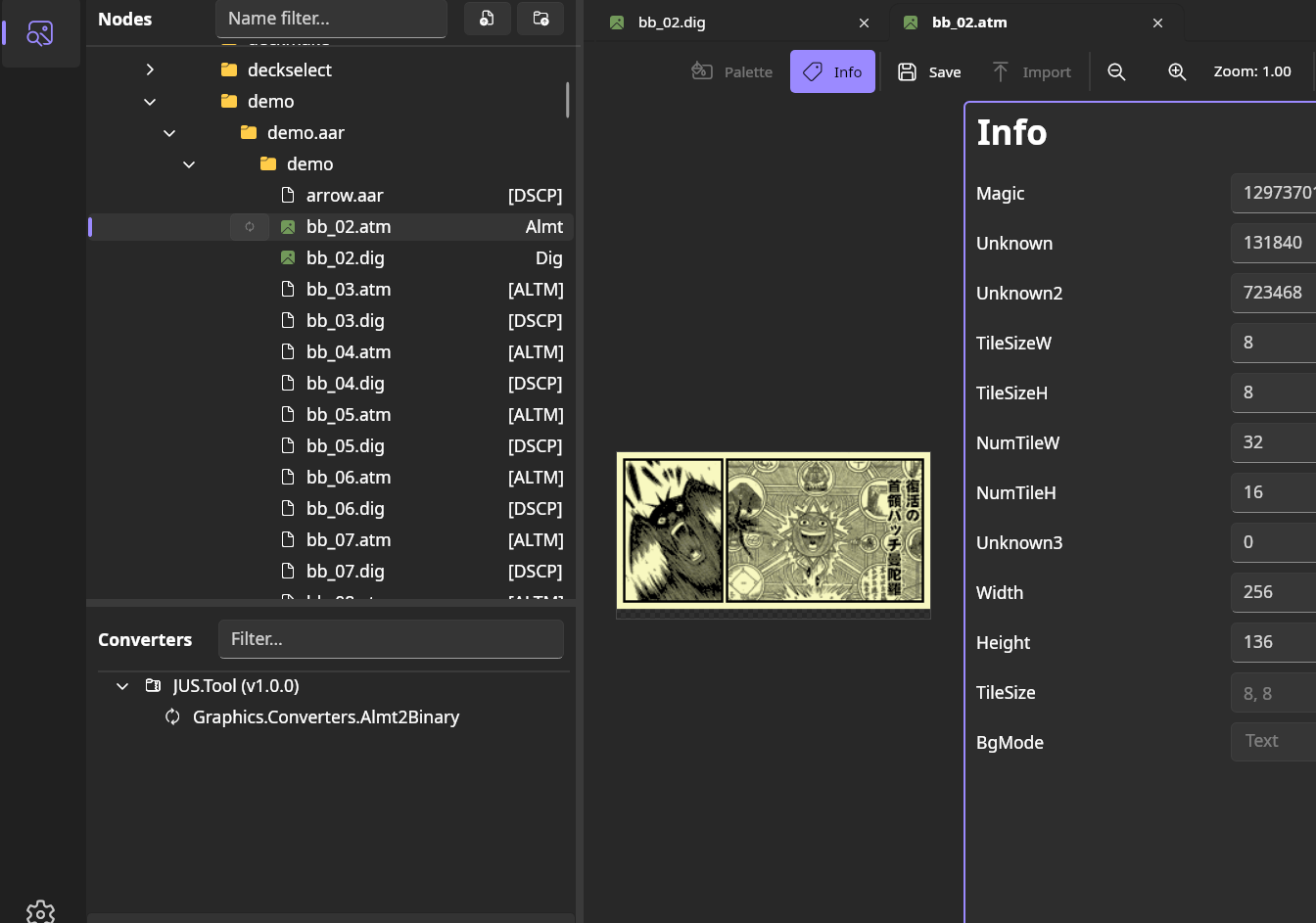Select the bb_04.atm node
The width and height of the screenshot is (1316, 923).
coord(331,352)
